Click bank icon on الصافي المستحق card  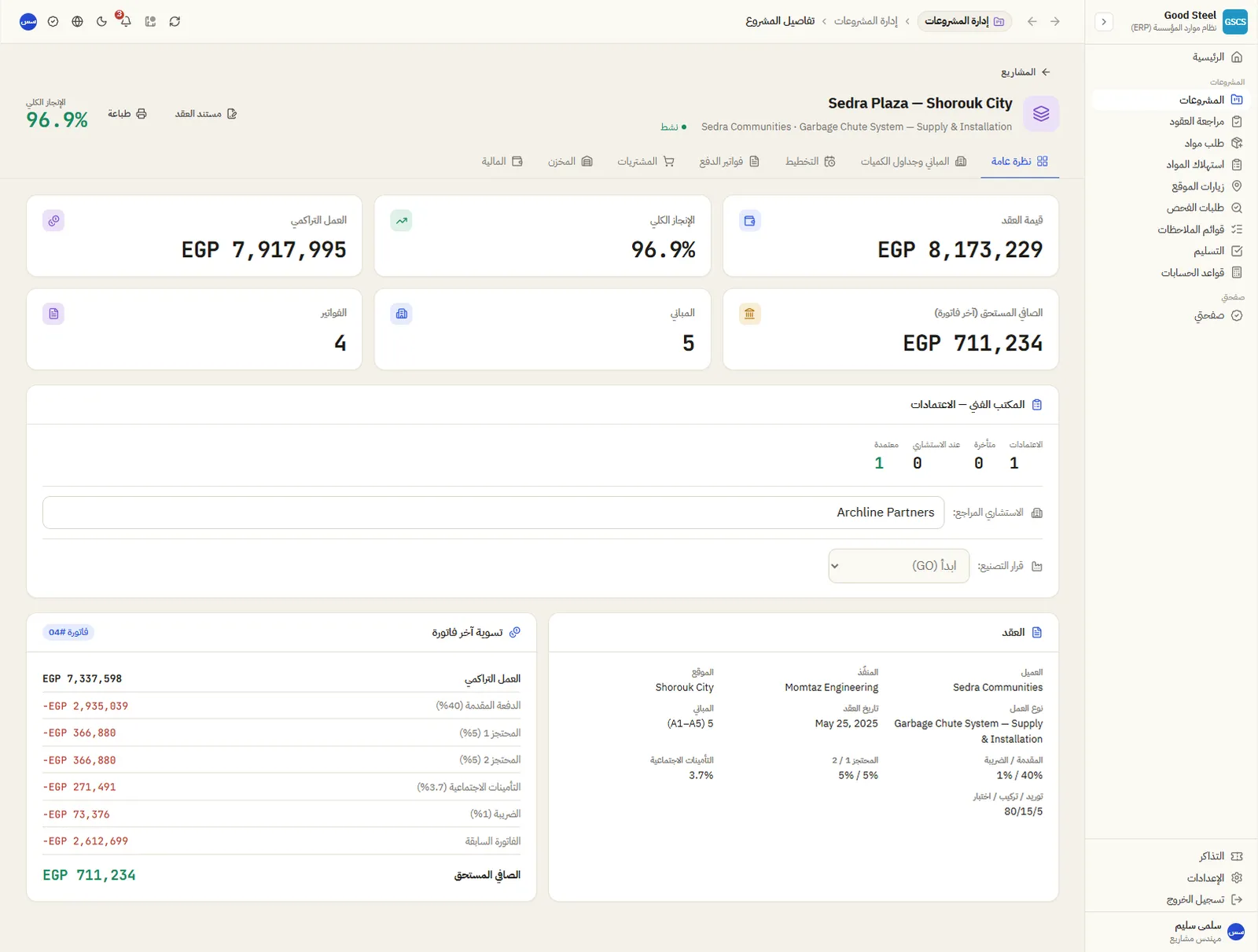[x=750, y=314]
